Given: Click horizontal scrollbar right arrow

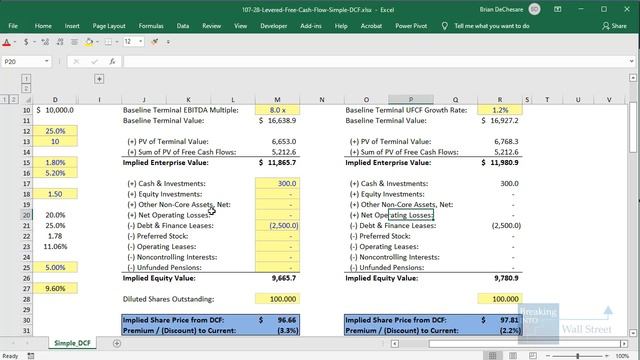Looking at the screenshot, I should click(x=624, y=344).
